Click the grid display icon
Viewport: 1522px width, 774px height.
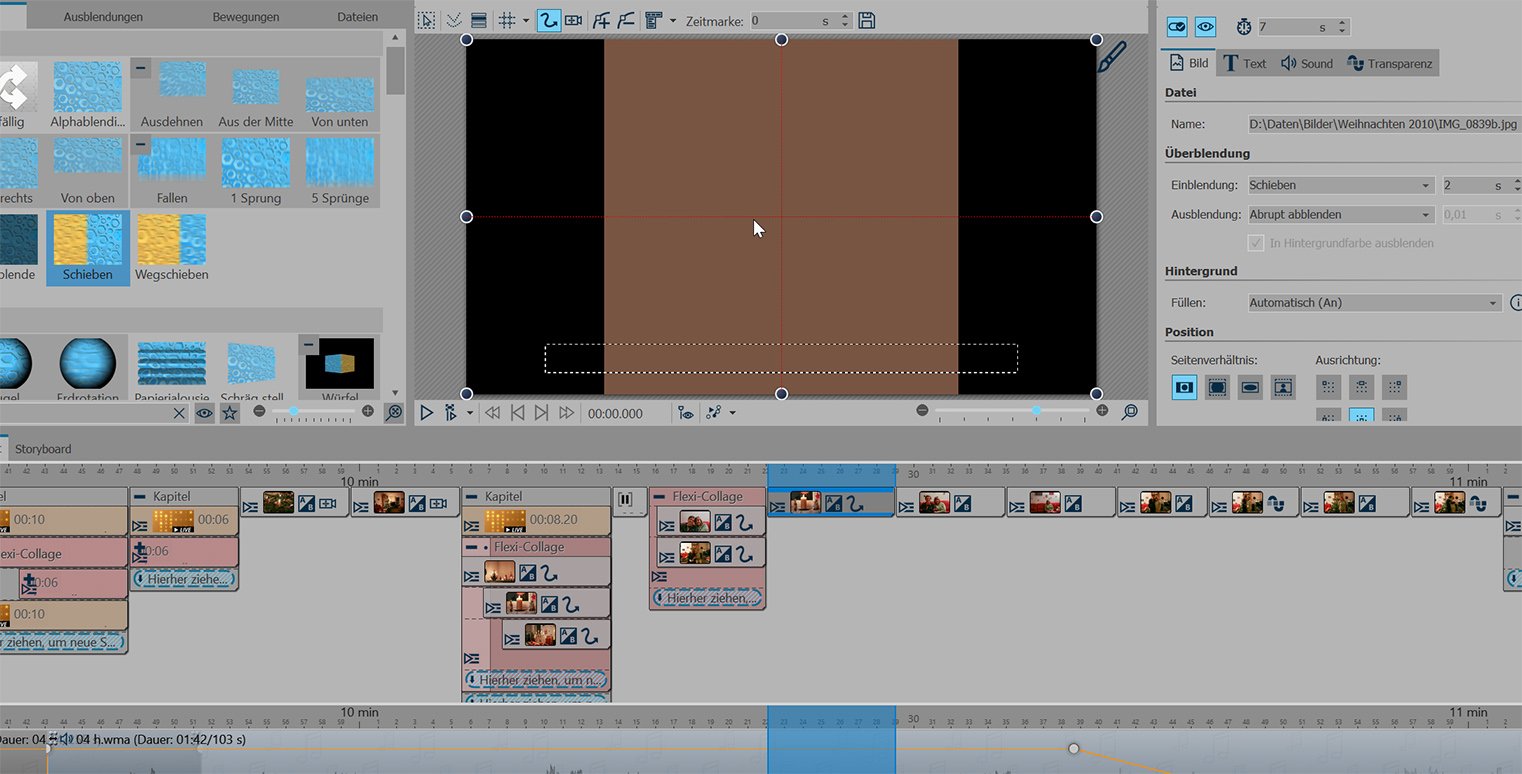[x=507, y=20]
